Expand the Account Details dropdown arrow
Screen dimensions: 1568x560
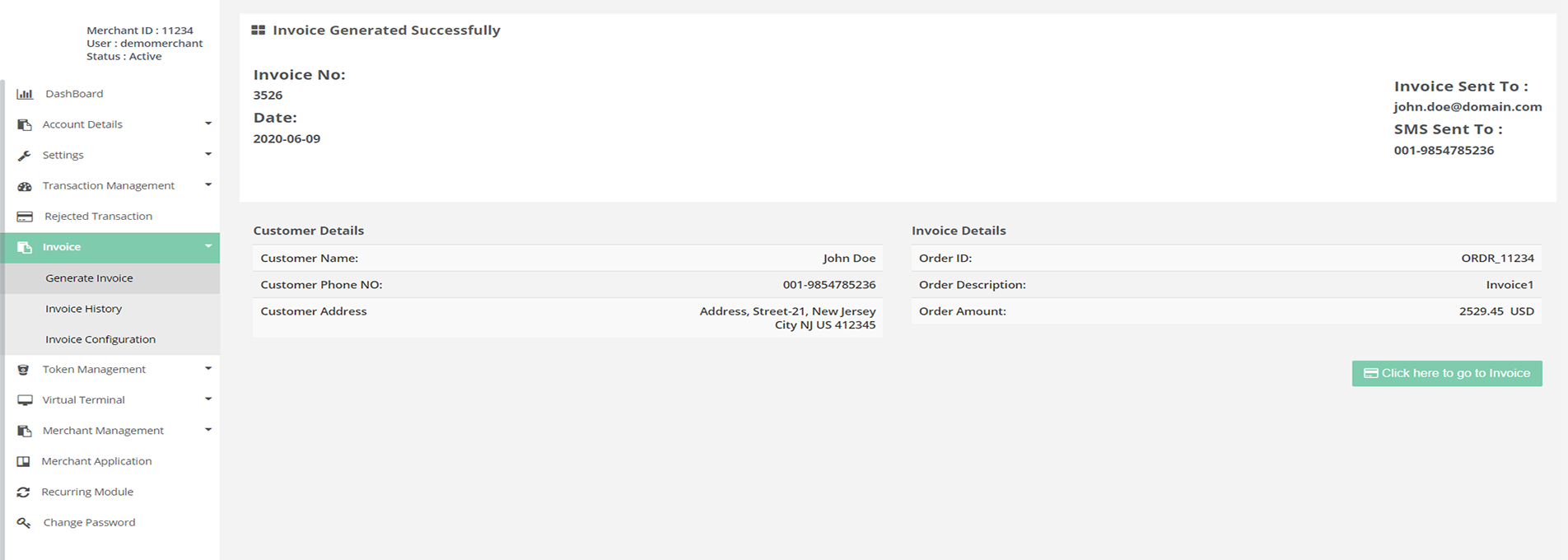[208, 124]
